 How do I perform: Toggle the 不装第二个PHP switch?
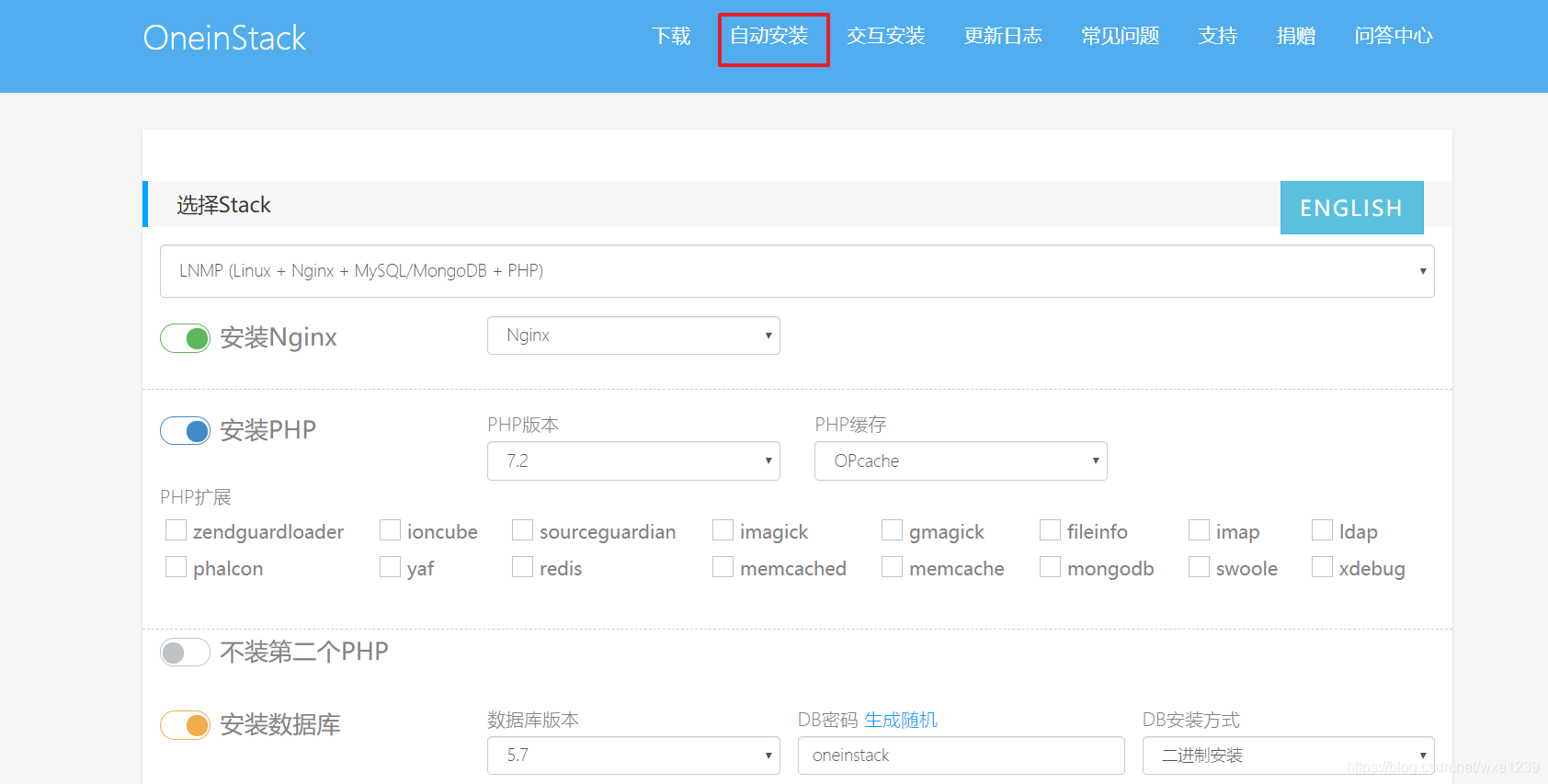click(185, 653)
